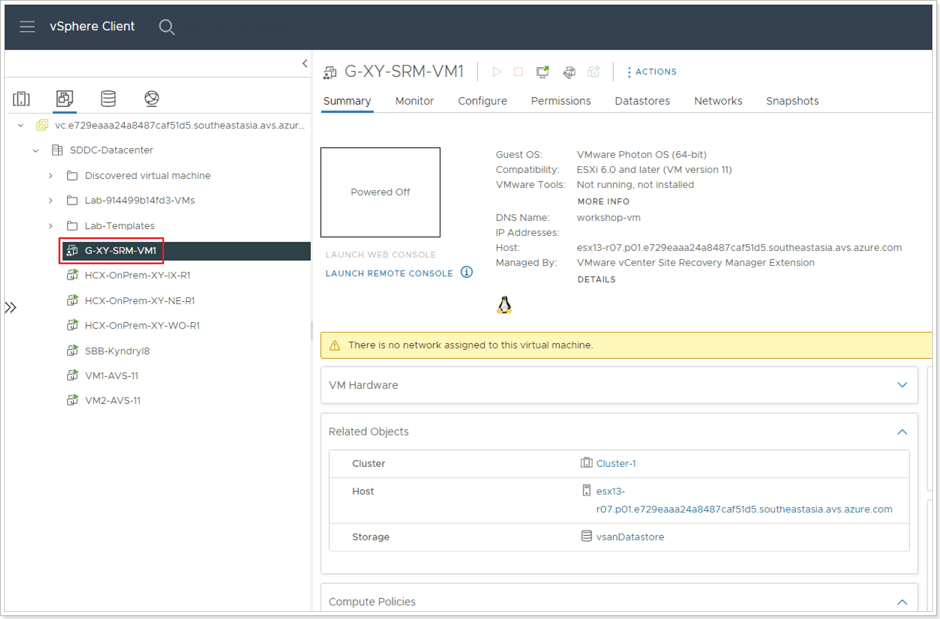Screen dimensions: 940x619
Task: Click the VM icon in the title header
Action: point(330,73)
